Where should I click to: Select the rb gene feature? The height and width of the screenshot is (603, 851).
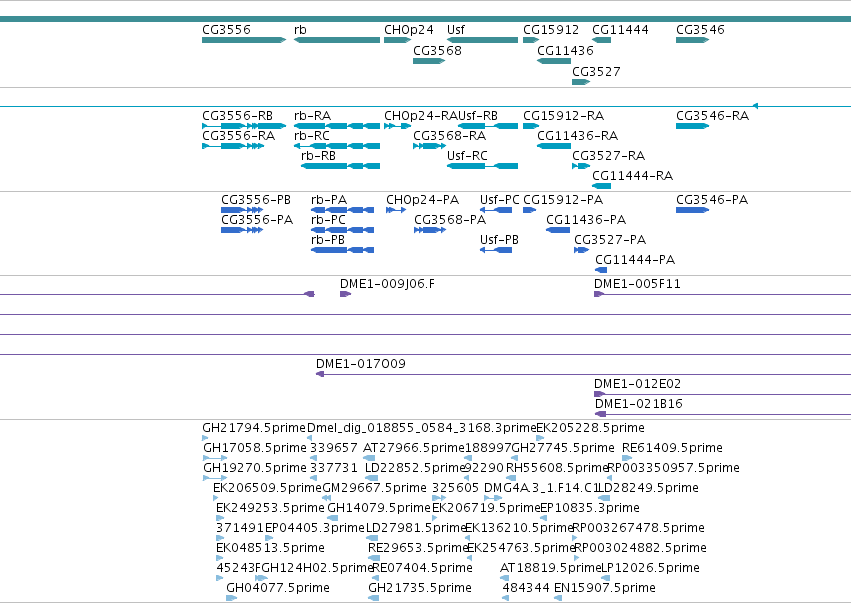click(x=336, y=40)
